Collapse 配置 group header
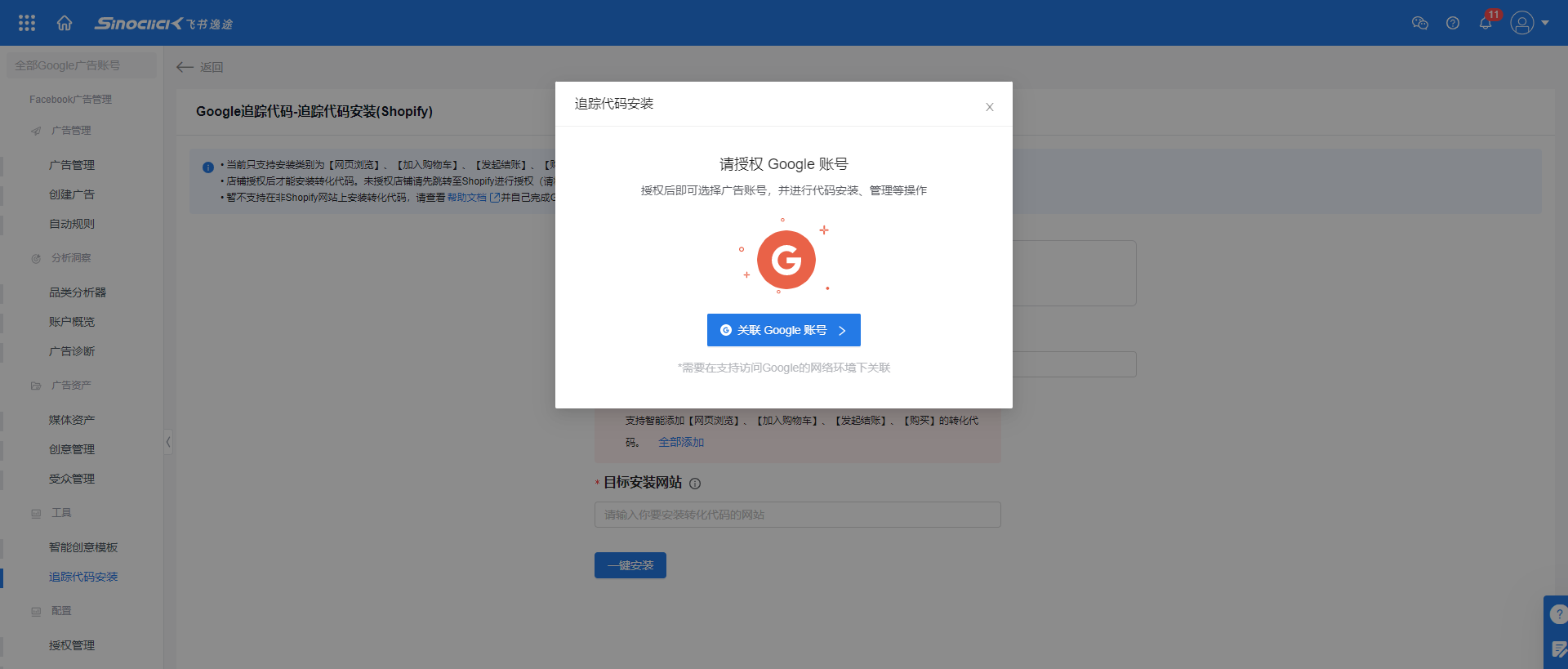Image resolution: width=1568 pixels, height=669 pixels. (61, 611)
